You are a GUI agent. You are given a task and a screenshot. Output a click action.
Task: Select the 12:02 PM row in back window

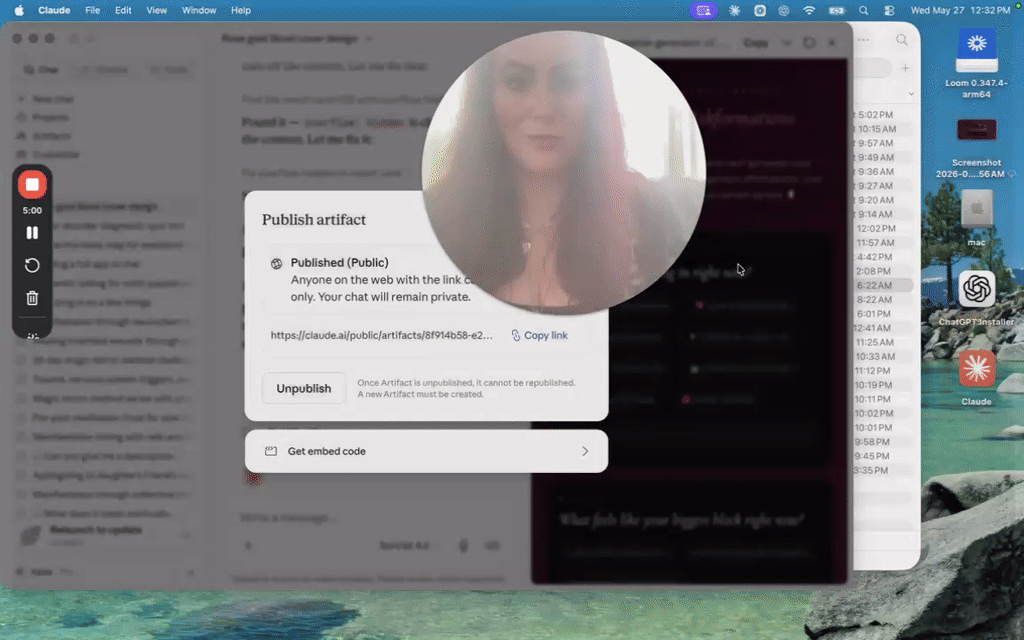point(882,229)
